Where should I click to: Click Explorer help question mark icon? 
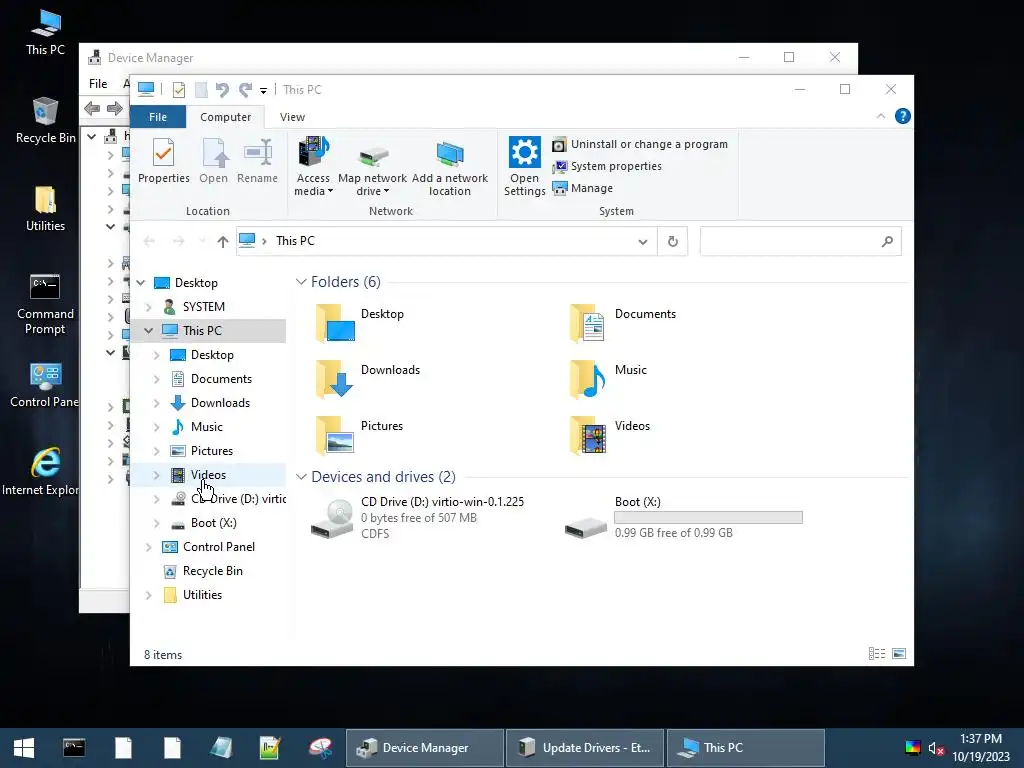point(903,116)
